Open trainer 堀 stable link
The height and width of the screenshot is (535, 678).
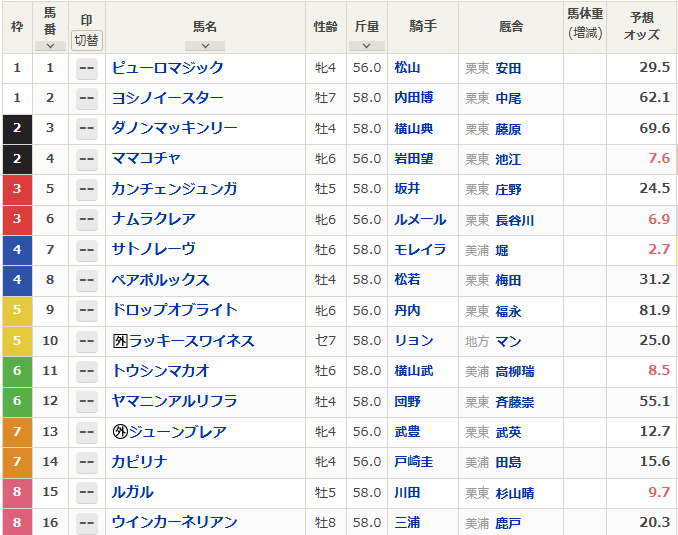(x=502, y=250)
